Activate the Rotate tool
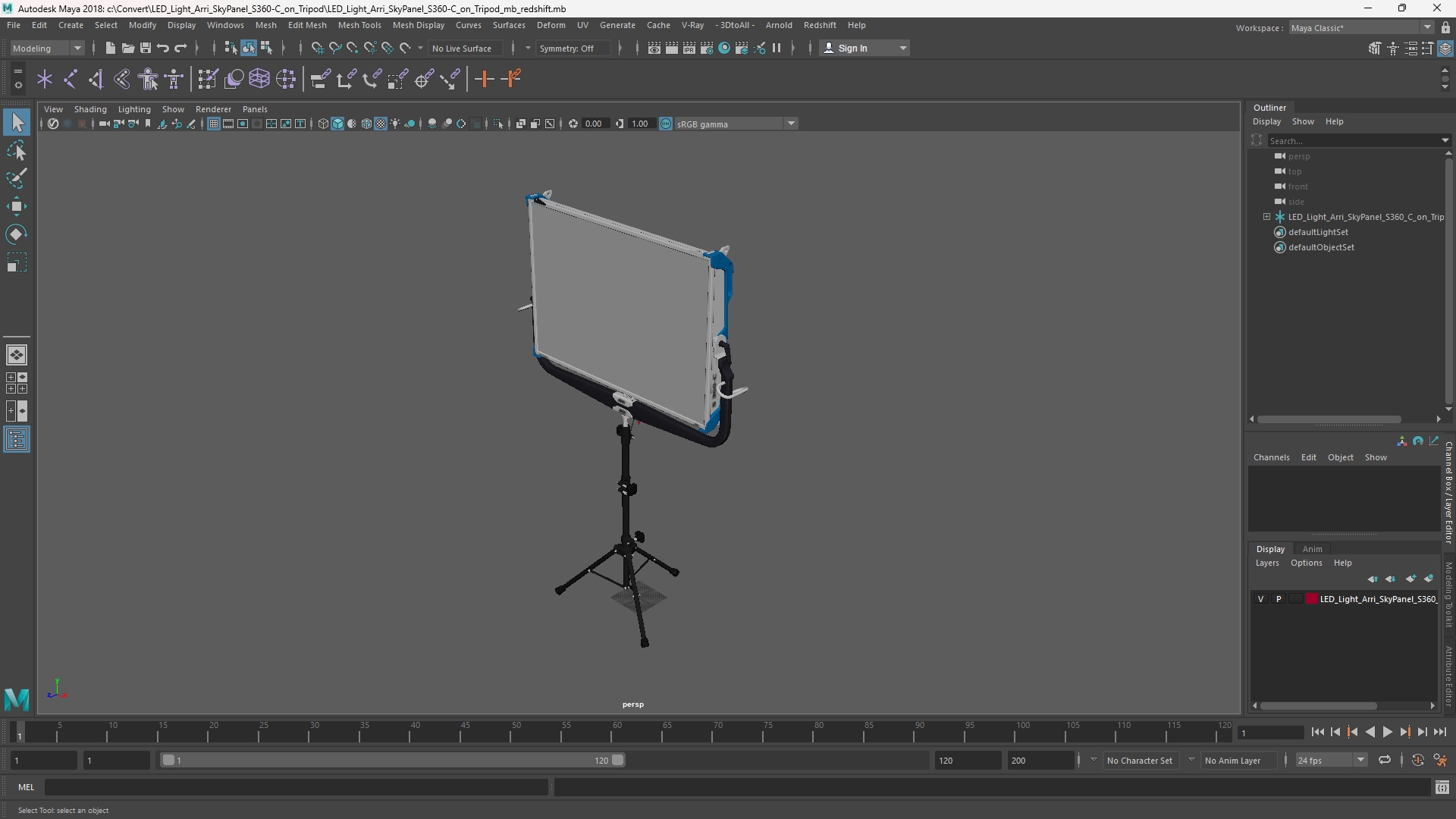Viewport: 1456px width, 819px height. tap(17, 234)
